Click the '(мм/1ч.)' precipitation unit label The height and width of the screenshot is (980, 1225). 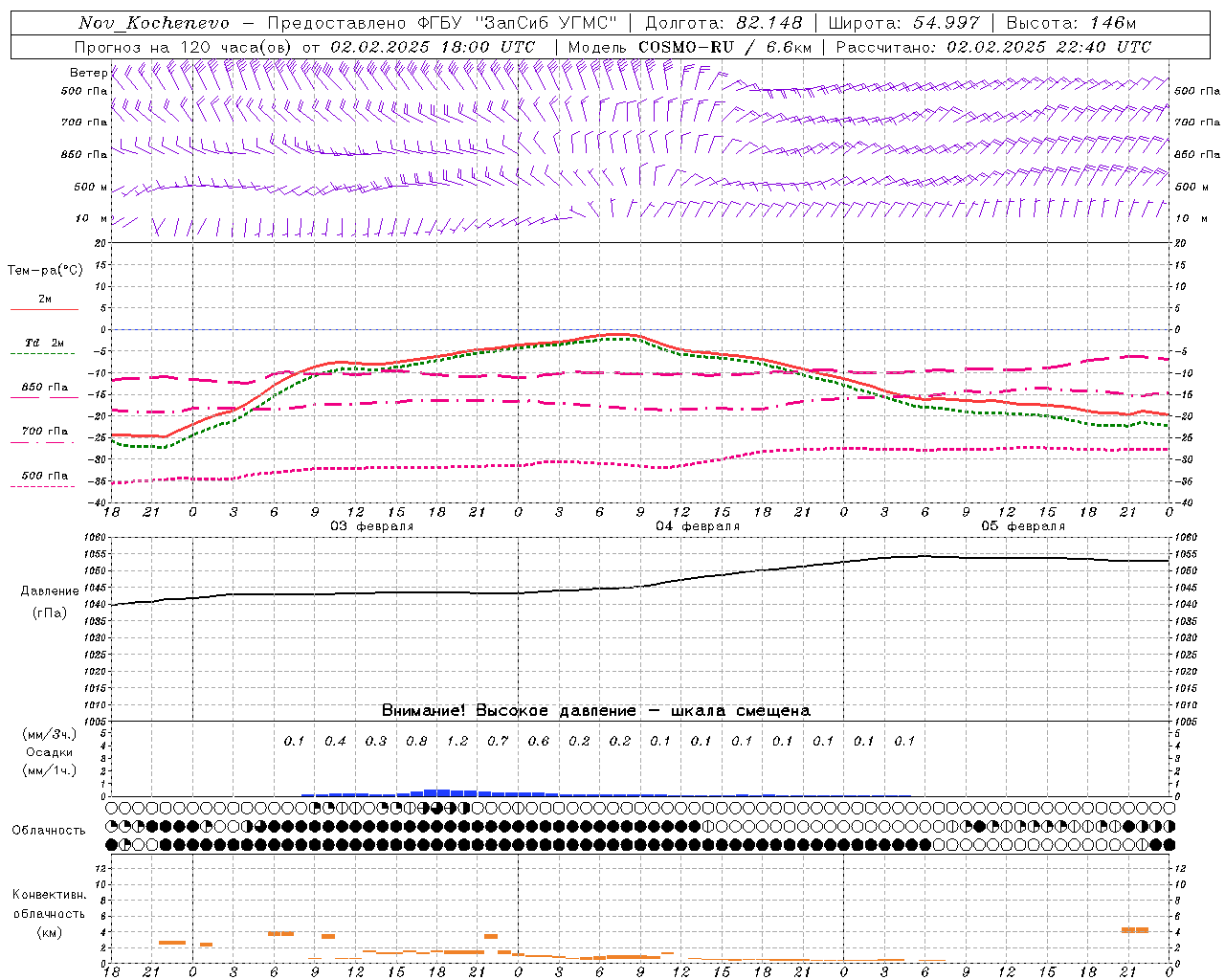(x=50, y=770)
